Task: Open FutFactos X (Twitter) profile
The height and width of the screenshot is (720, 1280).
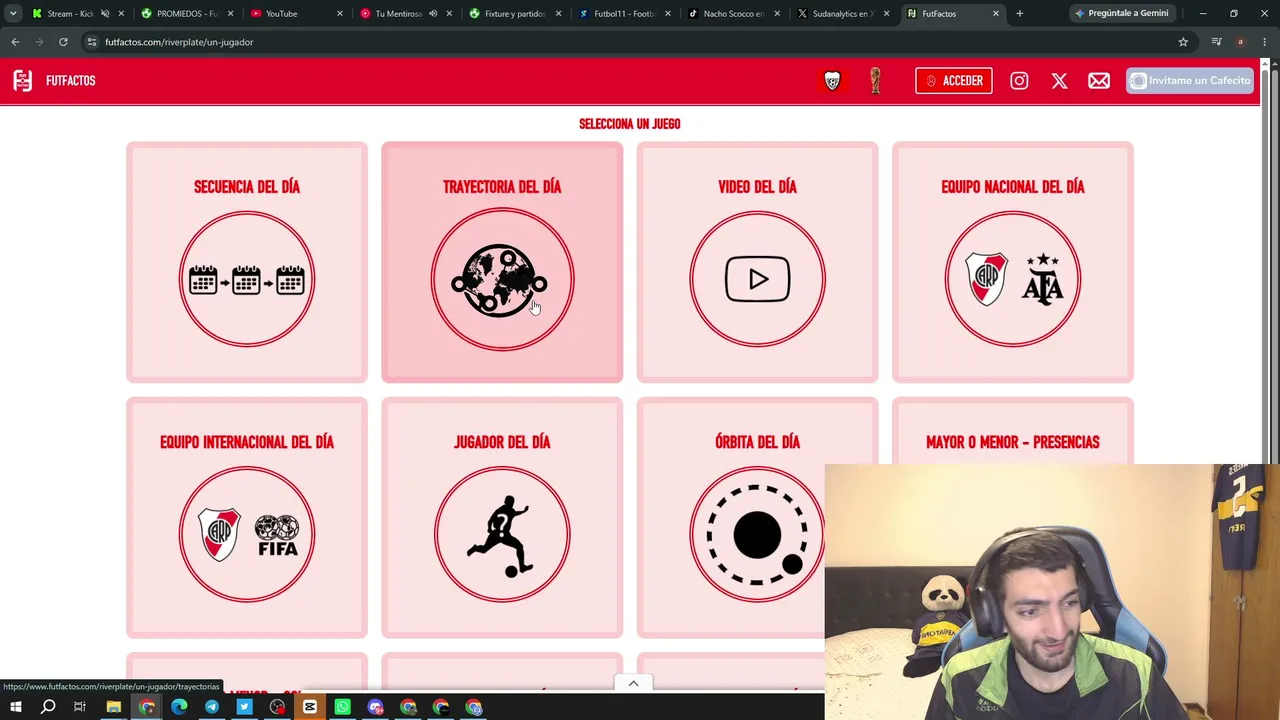Action: pos(1059,81)
